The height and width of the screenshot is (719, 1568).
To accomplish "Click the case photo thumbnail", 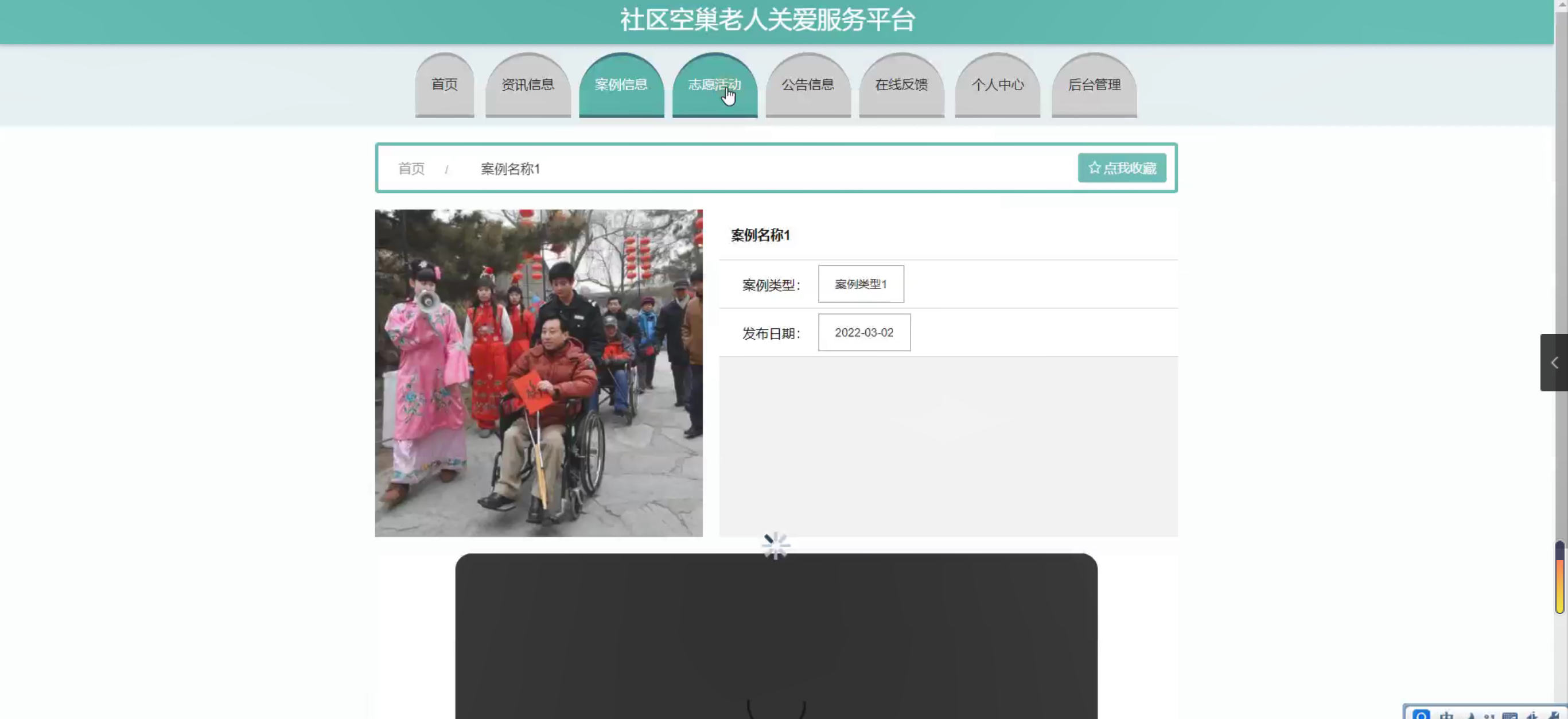I will 538,372.
